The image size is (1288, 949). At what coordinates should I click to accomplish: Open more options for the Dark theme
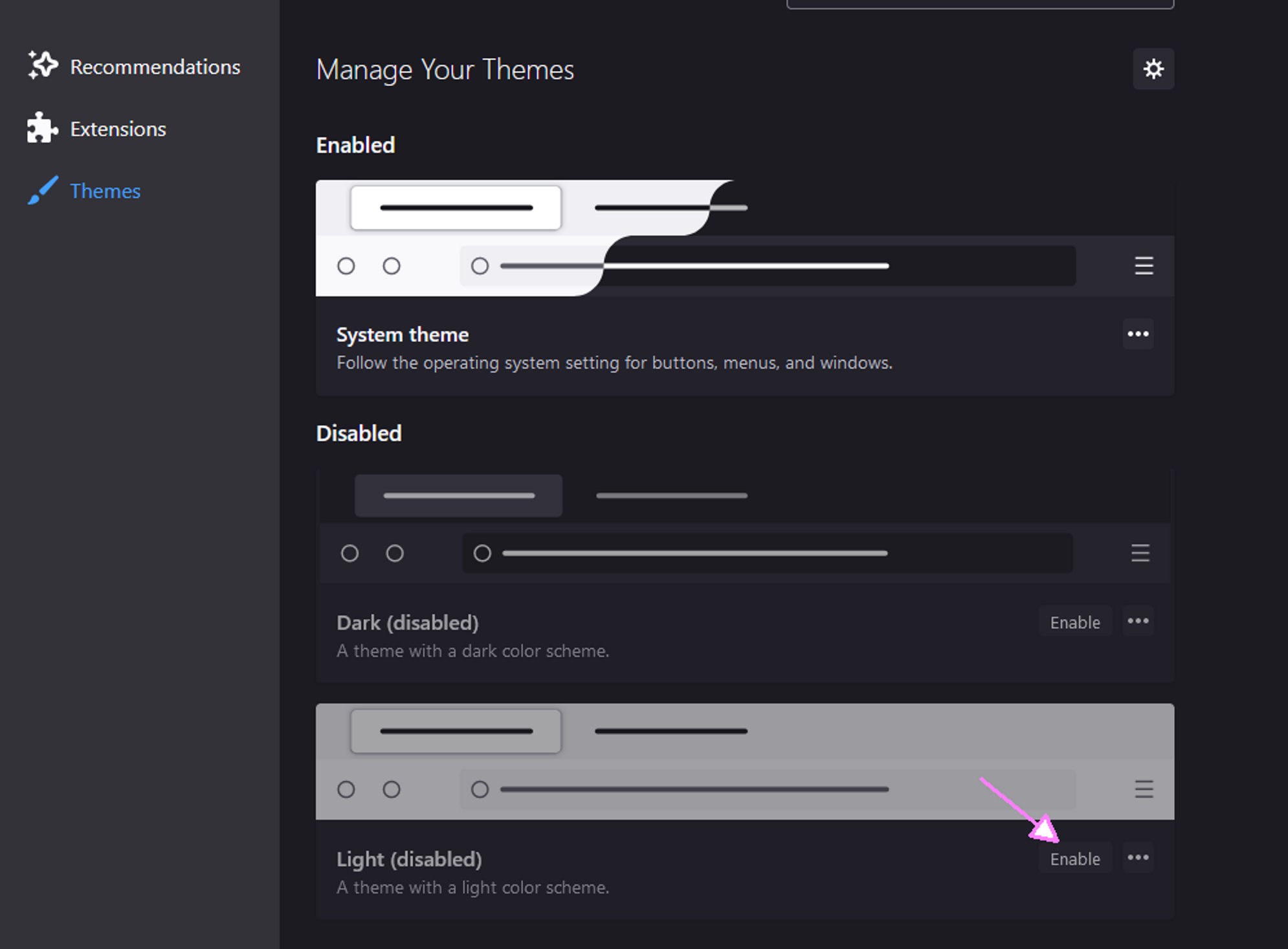click(x=1137, y=621)
